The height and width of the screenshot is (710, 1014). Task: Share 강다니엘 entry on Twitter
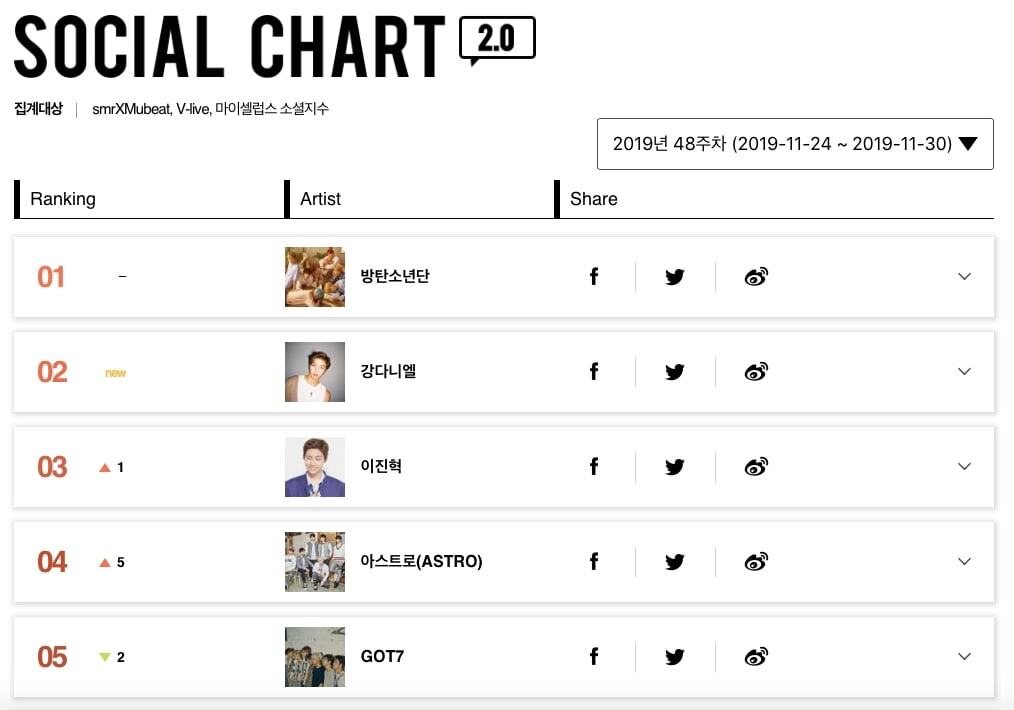tap(675, 372)
